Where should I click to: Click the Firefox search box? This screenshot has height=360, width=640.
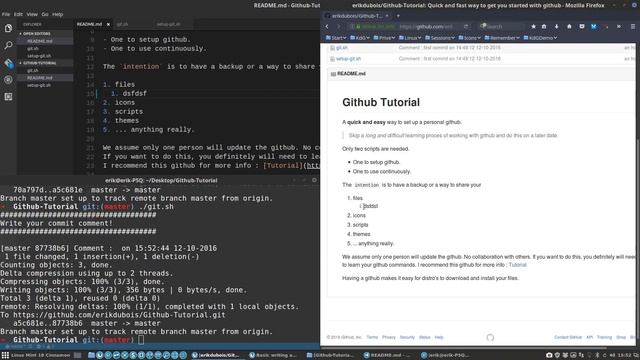pyautogui.click(x=501, y=27)
